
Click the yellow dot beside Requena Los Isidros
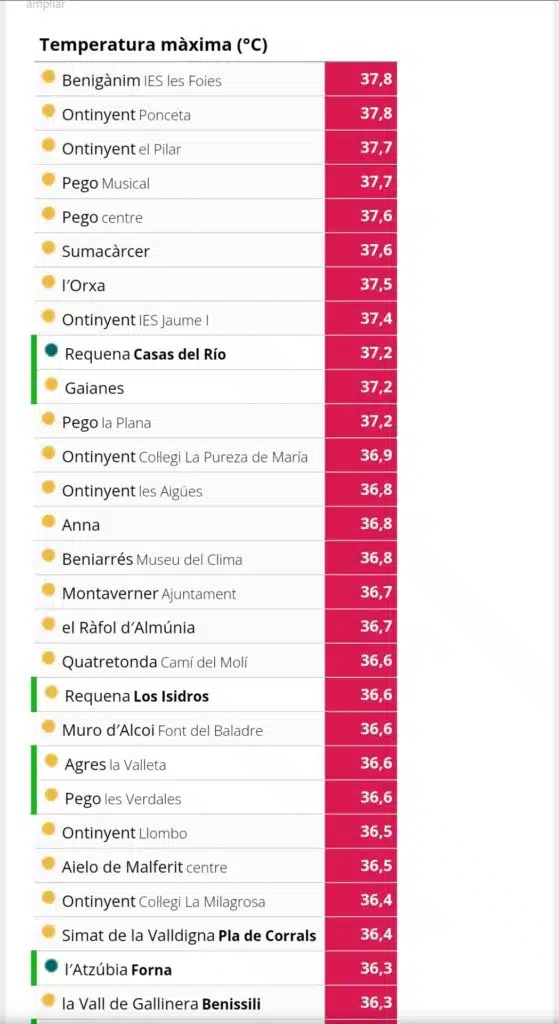[x=51, y=692]
